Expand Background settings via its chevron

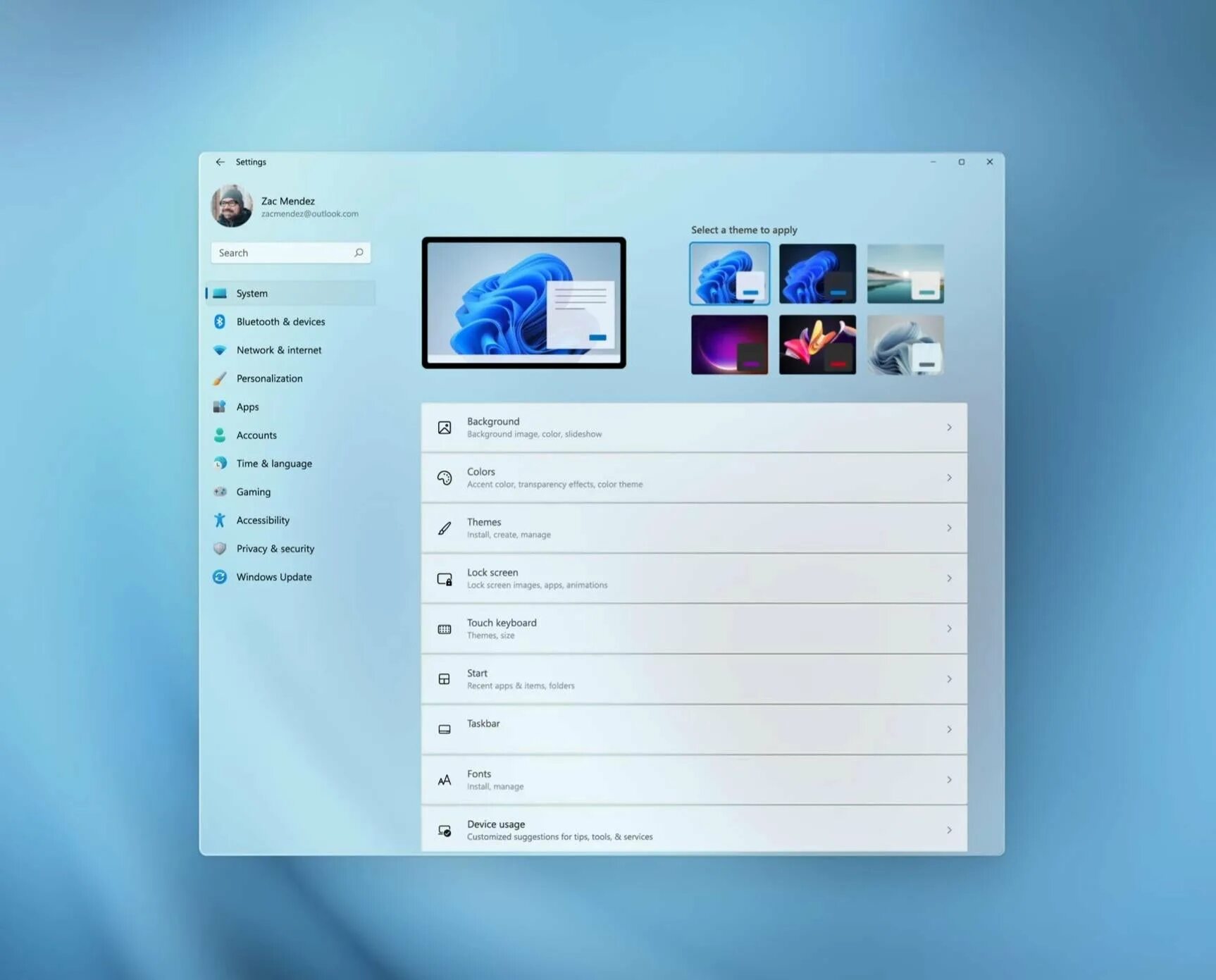click(x=949, y=428)
